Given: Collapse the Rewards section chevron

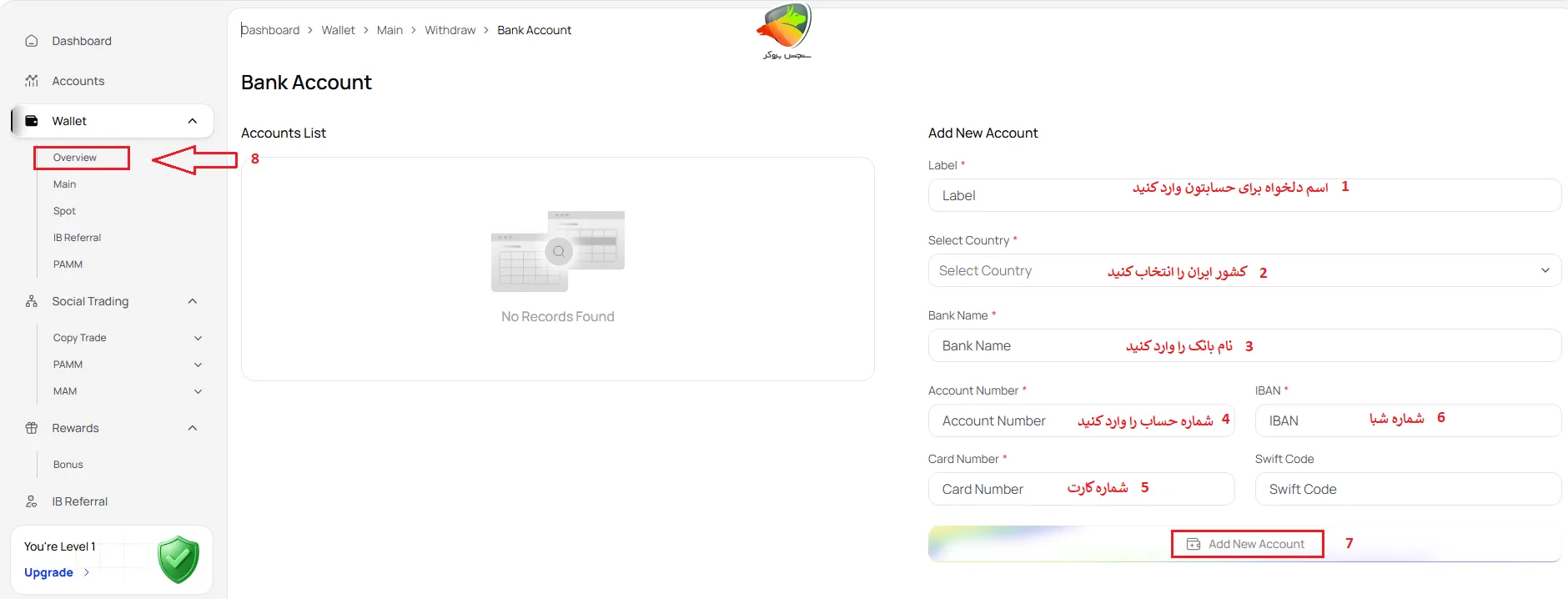Looking at the screenshot, I should click(x=193, y=428).
